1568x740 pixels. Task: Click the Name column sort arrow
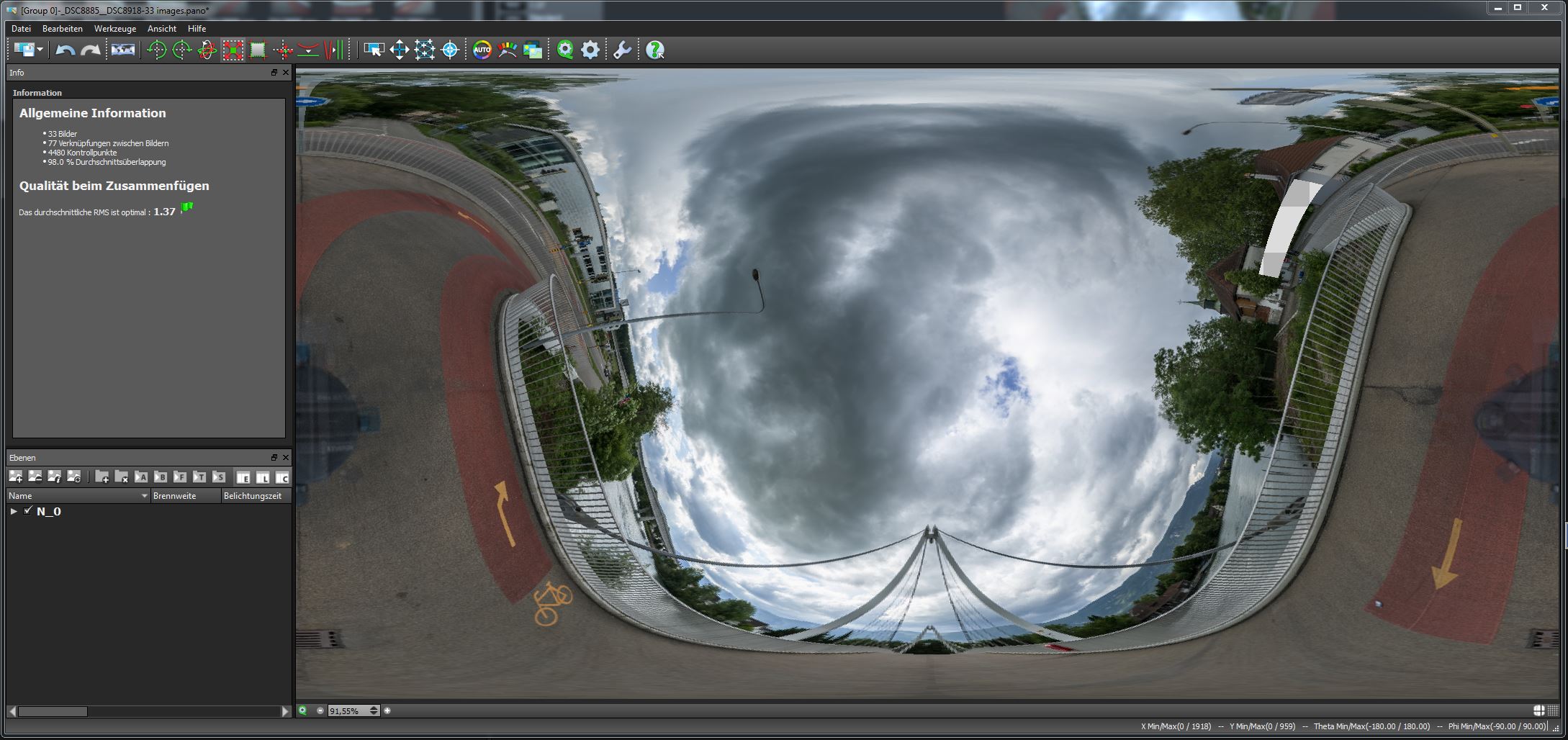coord(144,496)
